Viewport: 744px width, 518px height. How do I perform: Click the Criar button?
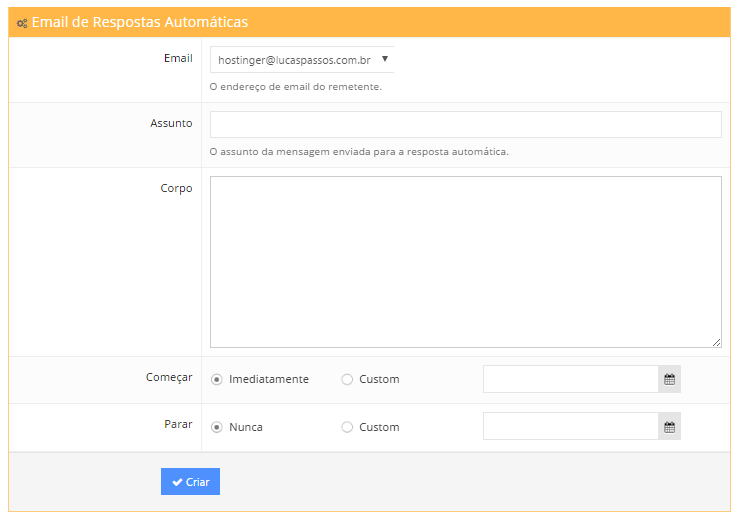coord(190,482)
